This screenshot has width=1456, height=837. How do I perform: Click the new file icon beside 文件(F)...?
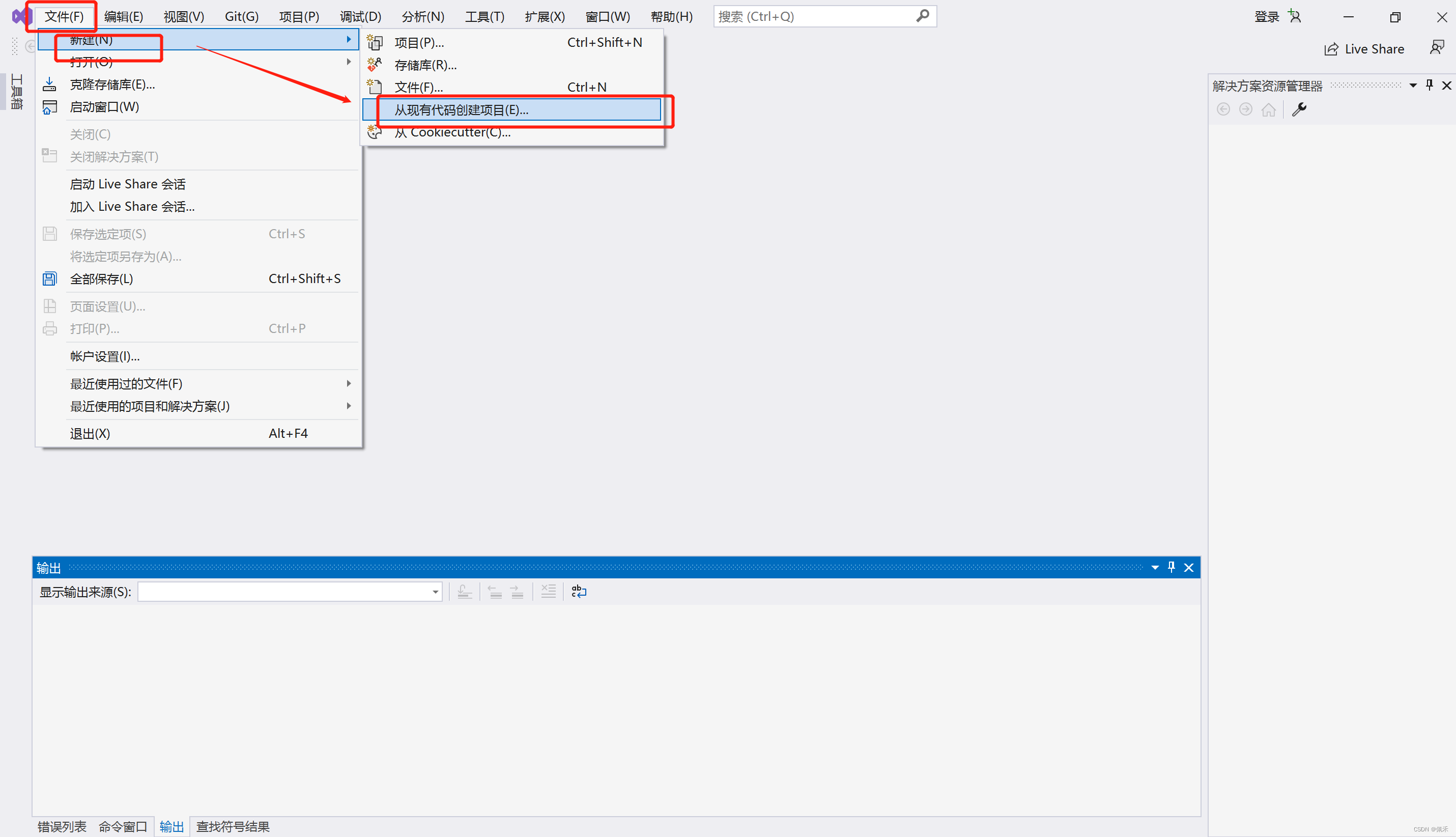[375, 87]
